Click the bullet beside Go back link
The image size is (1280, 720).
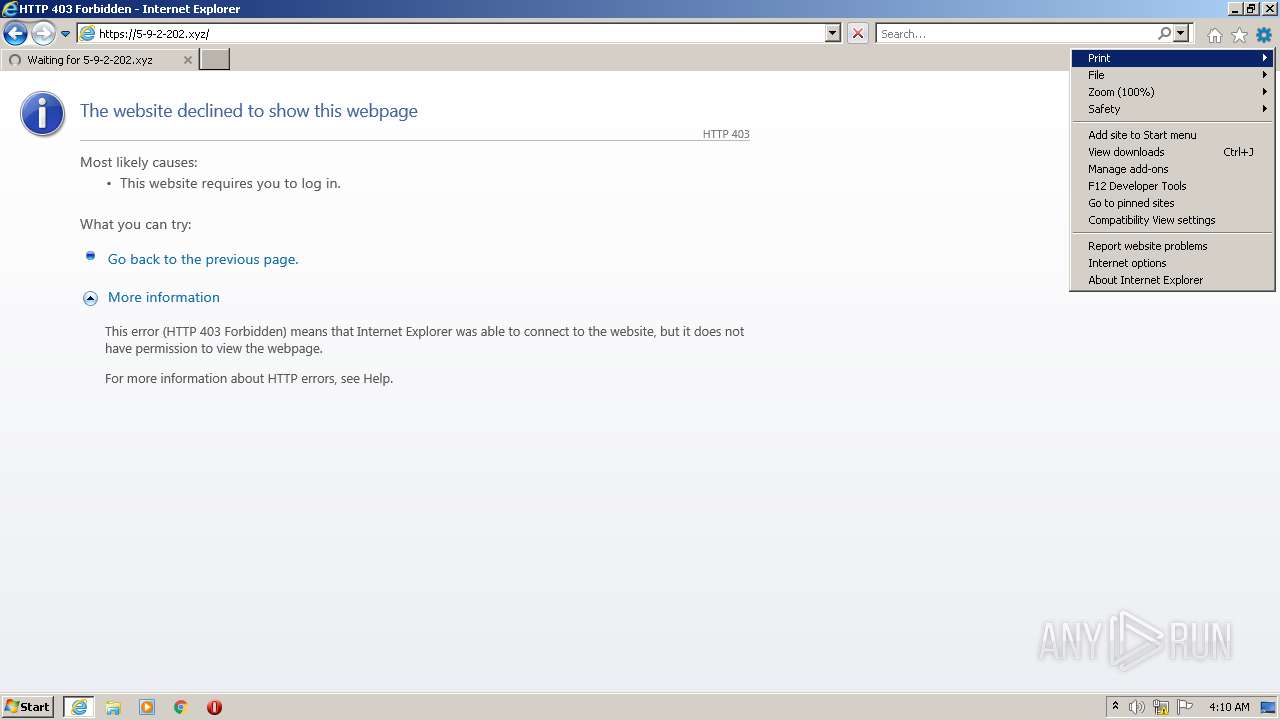pyautogui.click(x=90, y=257)
